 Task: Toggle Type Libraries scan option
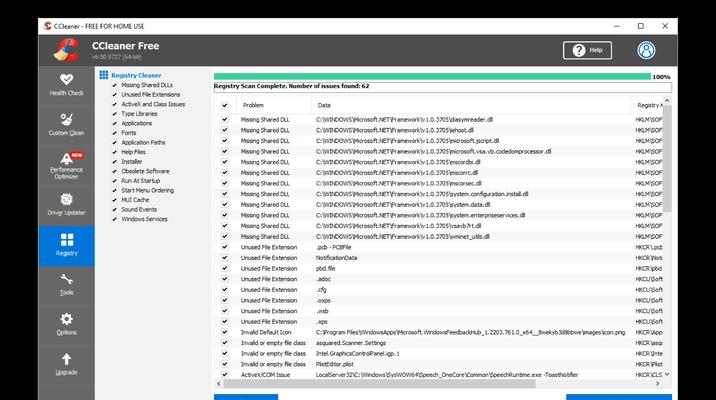tap(115, 114)
